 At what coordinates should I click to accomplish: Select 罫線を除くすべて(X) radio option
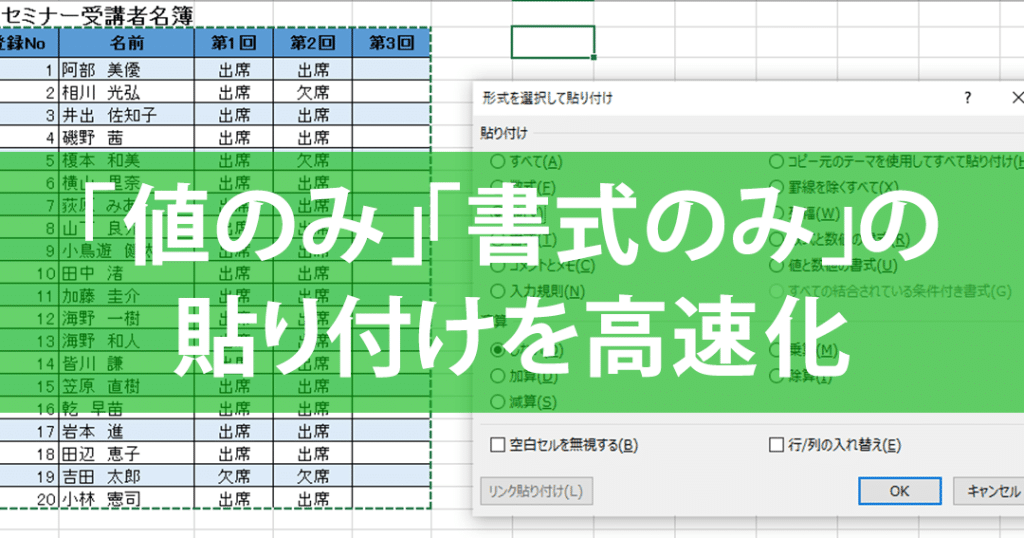point(834,187)
